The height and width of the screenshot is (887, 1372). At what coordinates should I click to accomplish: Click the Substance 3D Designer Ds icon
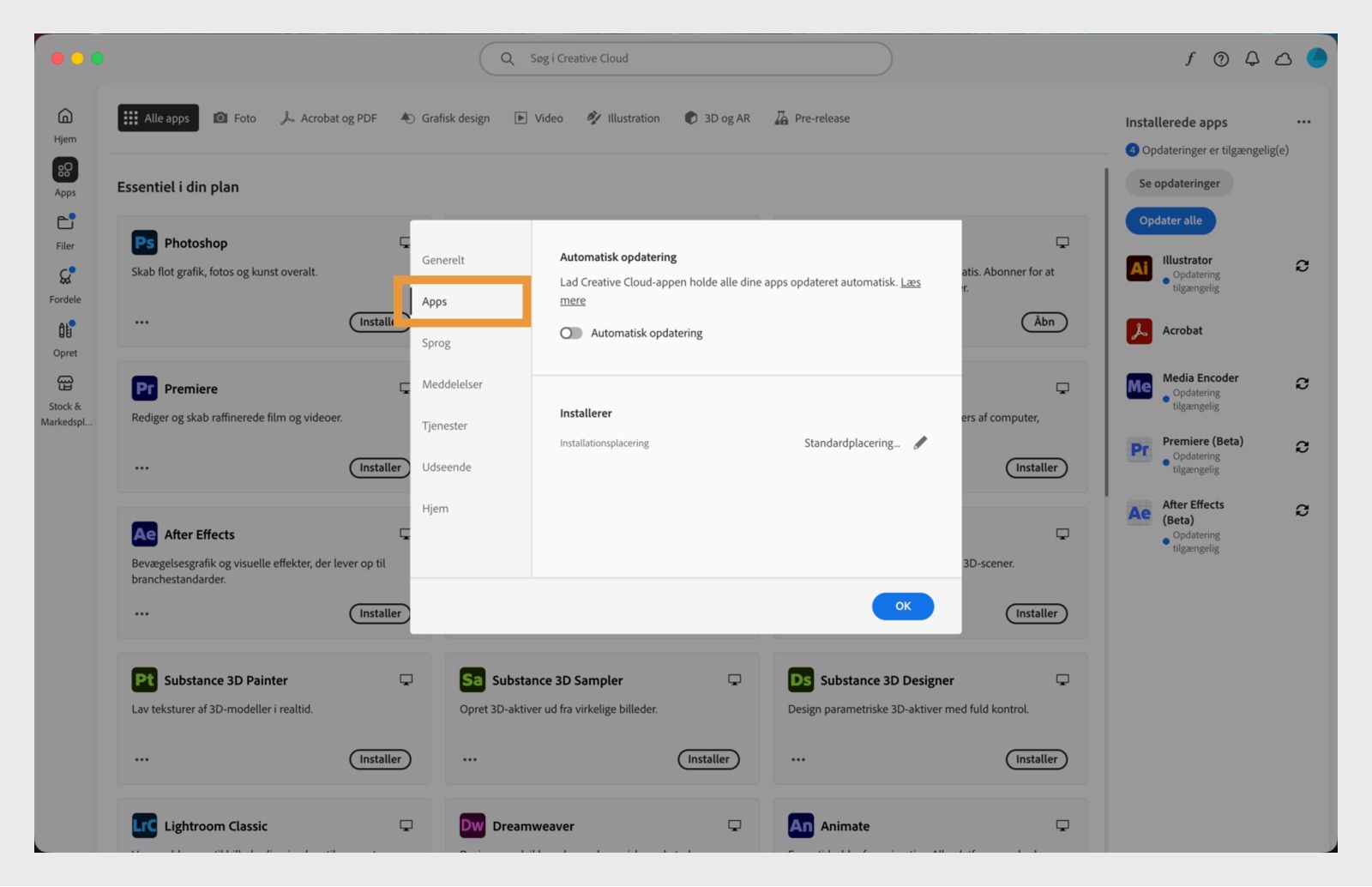801,680
